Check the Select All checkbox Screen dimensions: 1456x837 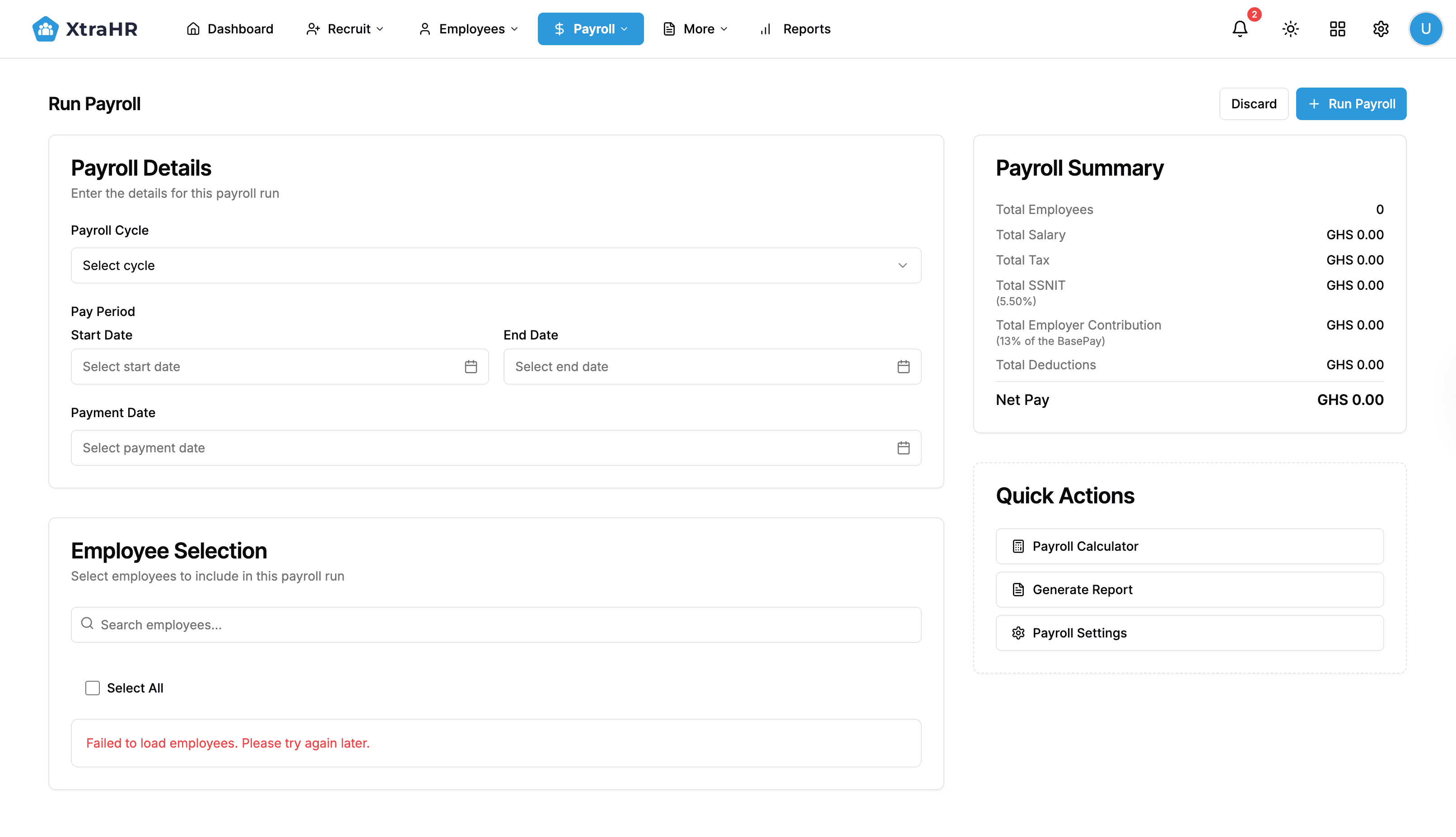(x=93, y=688)
